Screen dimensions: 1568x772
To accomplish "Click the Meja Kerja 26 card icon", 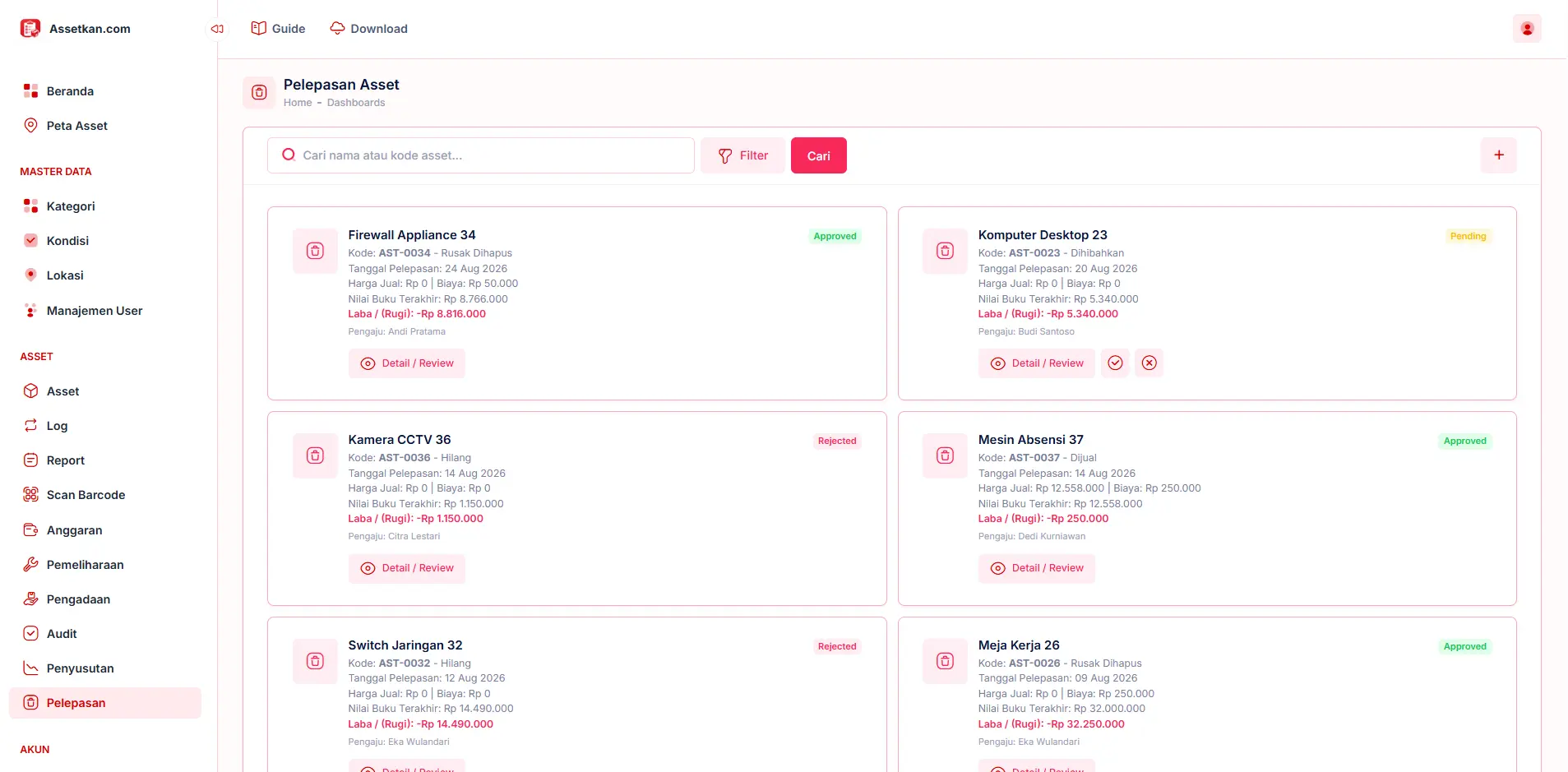I will tap(946, 661).
